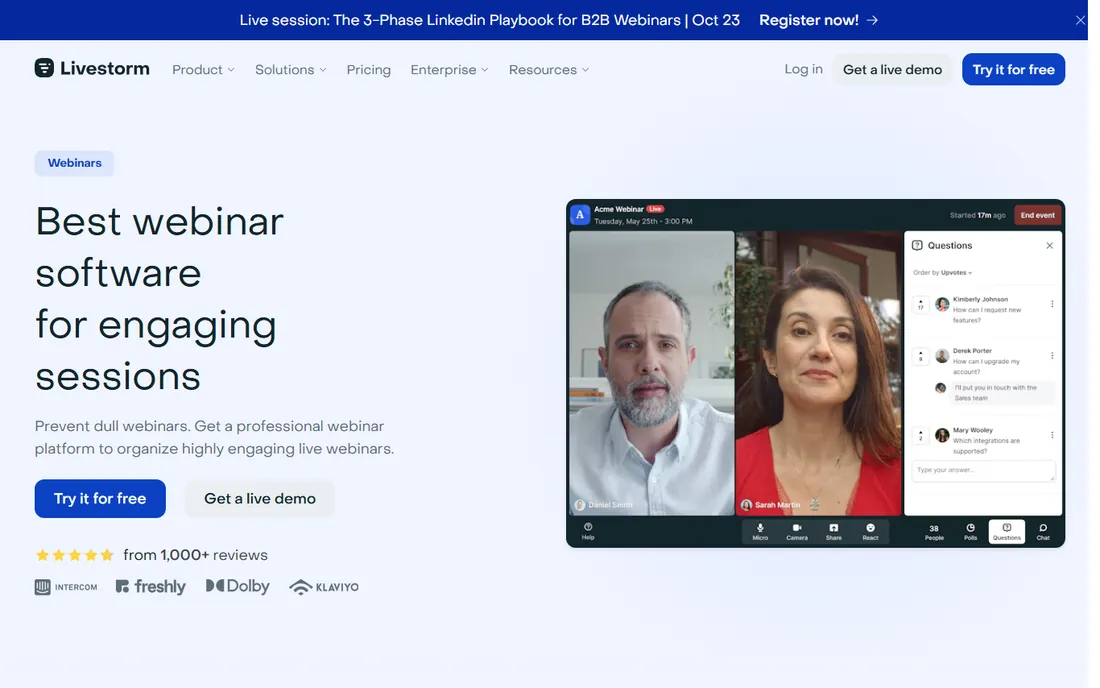The image size is (1100, 688).
Task: Open the Chat icon in the webinar toolbar
Action: (x=1043, y=532)
